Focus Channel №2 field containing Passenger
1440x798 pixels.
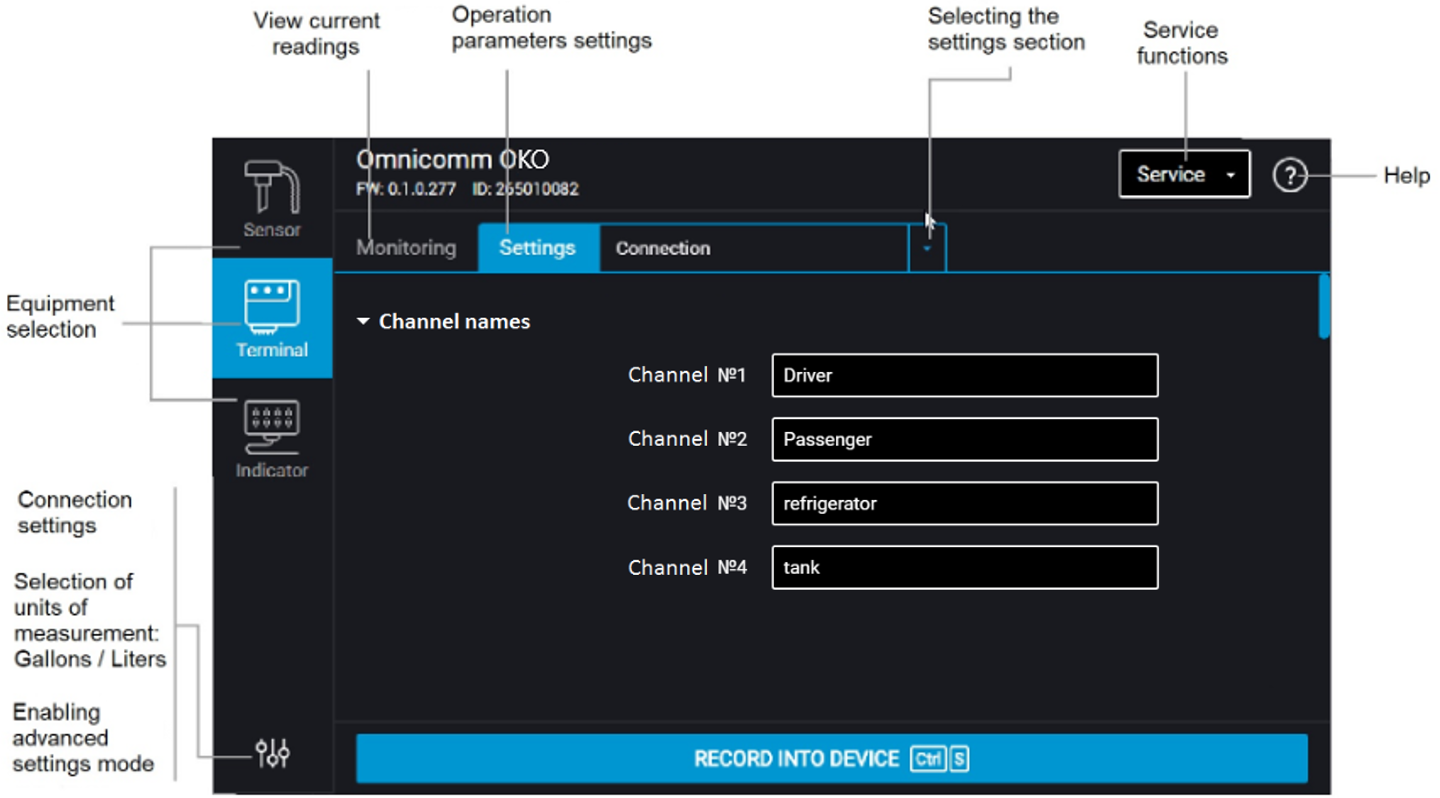[965, 439]
